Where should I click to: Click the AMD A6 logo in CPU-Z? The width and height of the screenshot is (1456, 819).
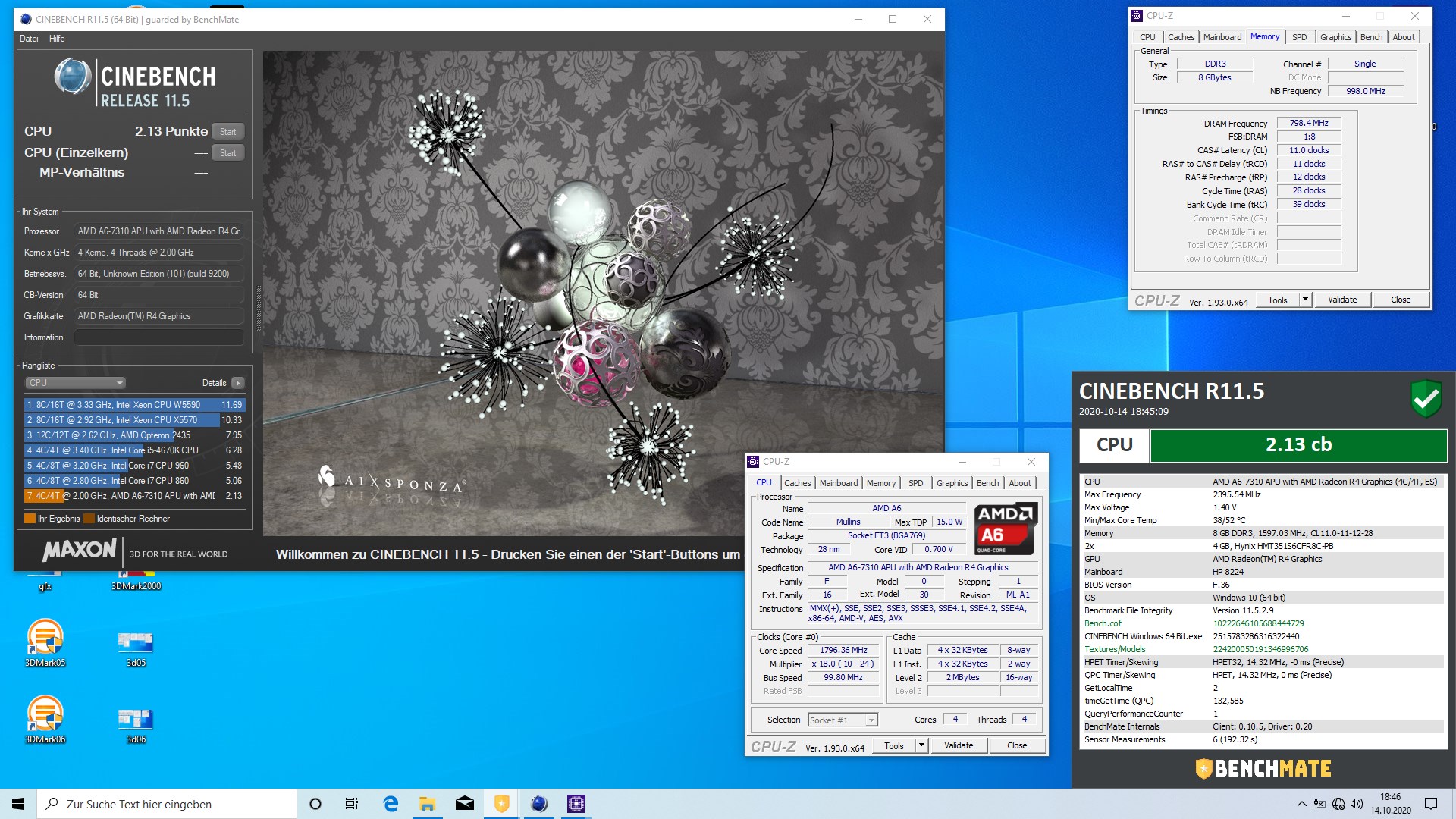click(x=1006, y=529)
